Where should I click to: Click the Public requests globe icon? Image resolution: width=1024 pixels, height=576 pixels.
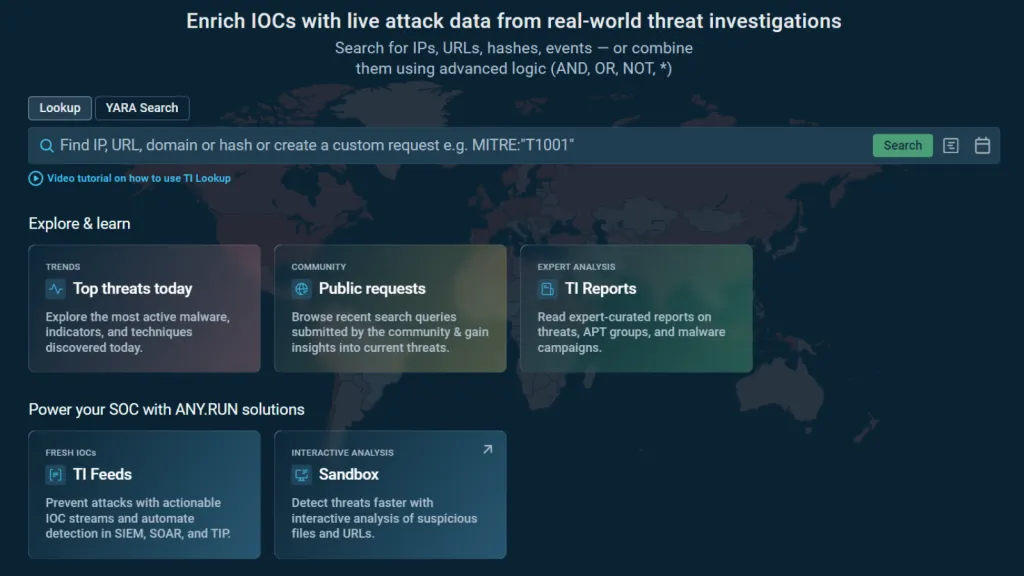pos(300,288)
